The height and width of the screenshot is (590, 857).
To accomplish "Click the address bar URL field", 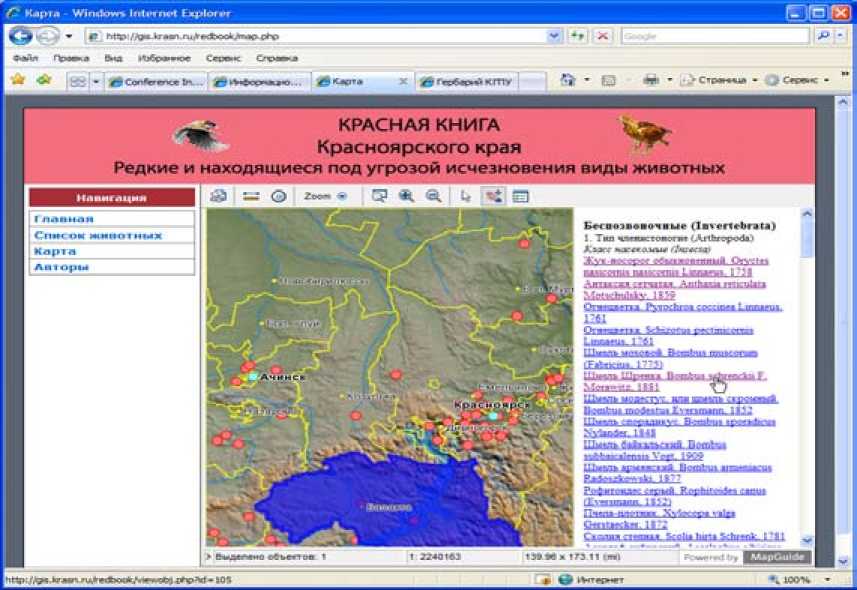I will click(x=317, y=36).
